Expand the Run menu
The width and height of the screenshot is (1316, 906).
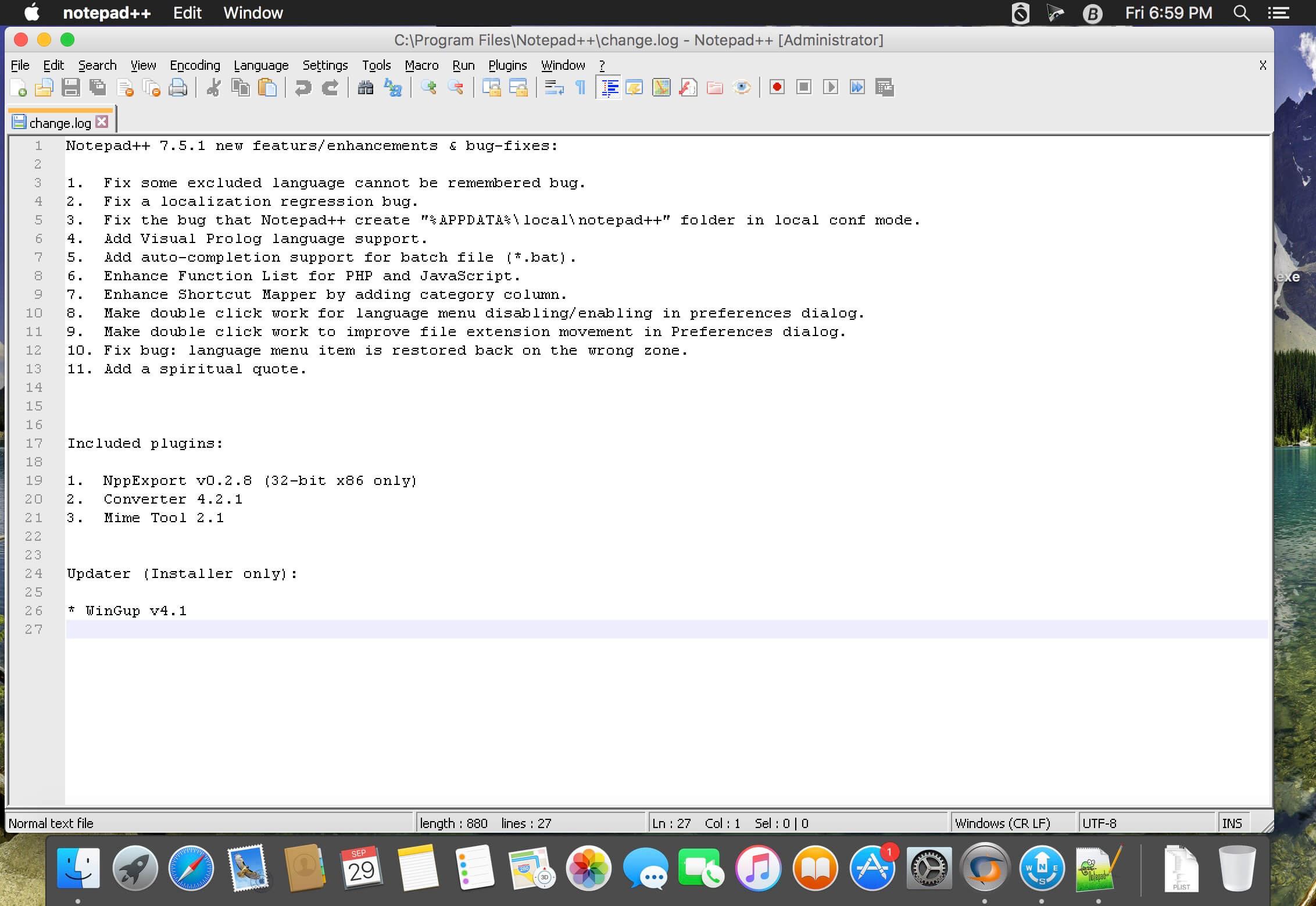(463, 65)
